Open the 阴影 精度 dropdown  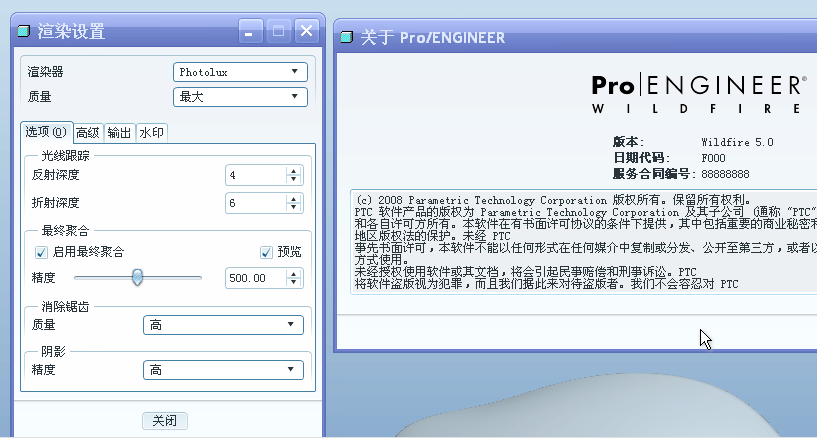pyautogui.click(x=223, y=370)
